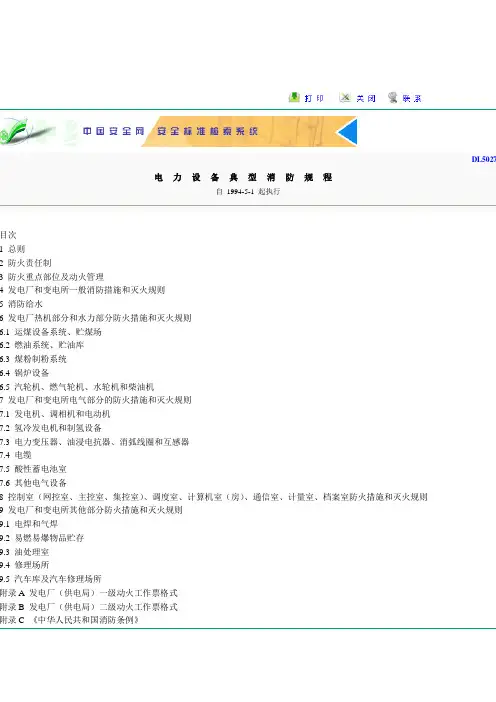Click the 中国安全网 banner text
Image resolution: width=496 pixels, height=702 pixels.
[114, 131]
